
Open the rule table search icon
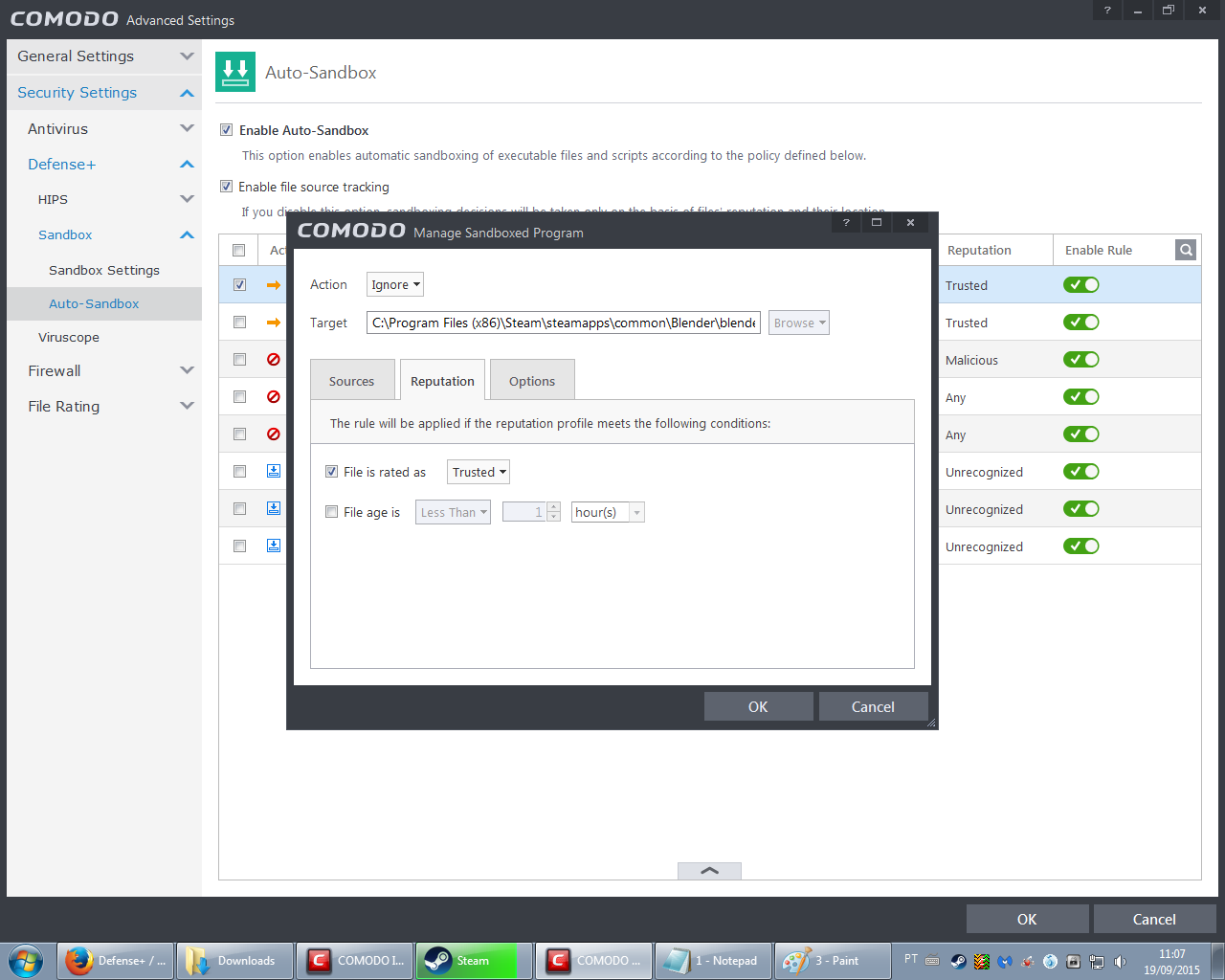coord(1186,250)
